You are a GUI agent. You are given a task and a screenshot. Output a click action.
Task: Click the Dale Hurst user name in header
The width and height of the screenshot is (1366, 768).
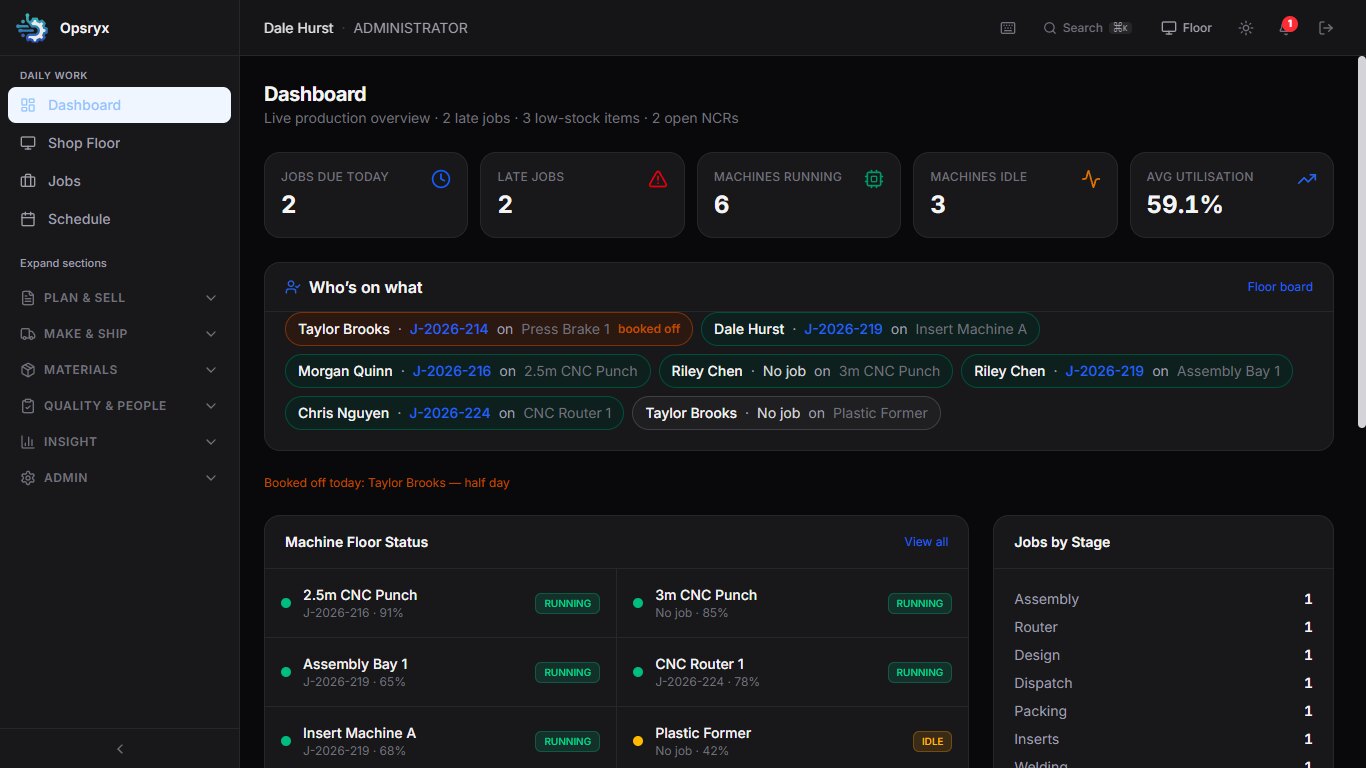[x=299, y=28]
